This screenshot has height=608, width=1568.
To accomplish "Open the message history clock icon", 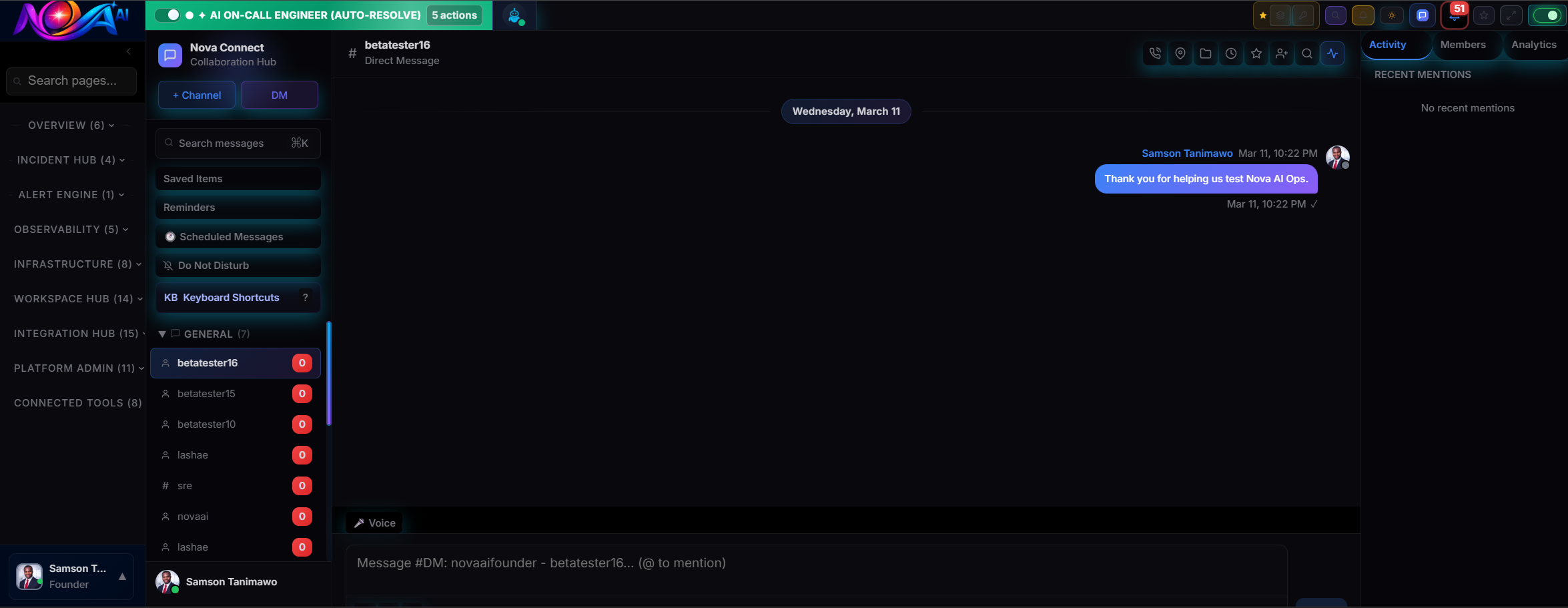I will coord(1231,53).
